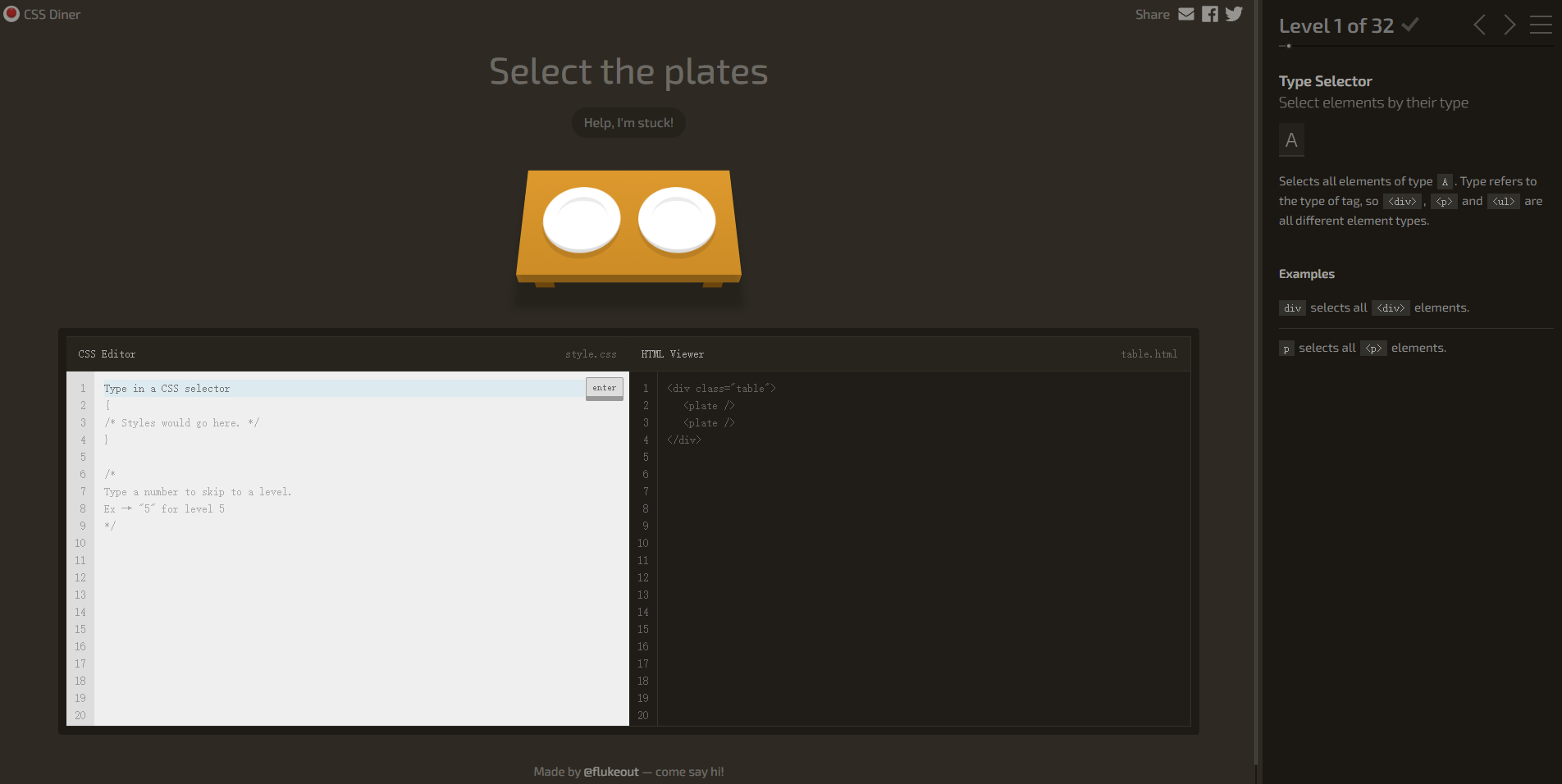
Task: Select second <plate /> line in HTML Viewer
Action: (709, 423)
